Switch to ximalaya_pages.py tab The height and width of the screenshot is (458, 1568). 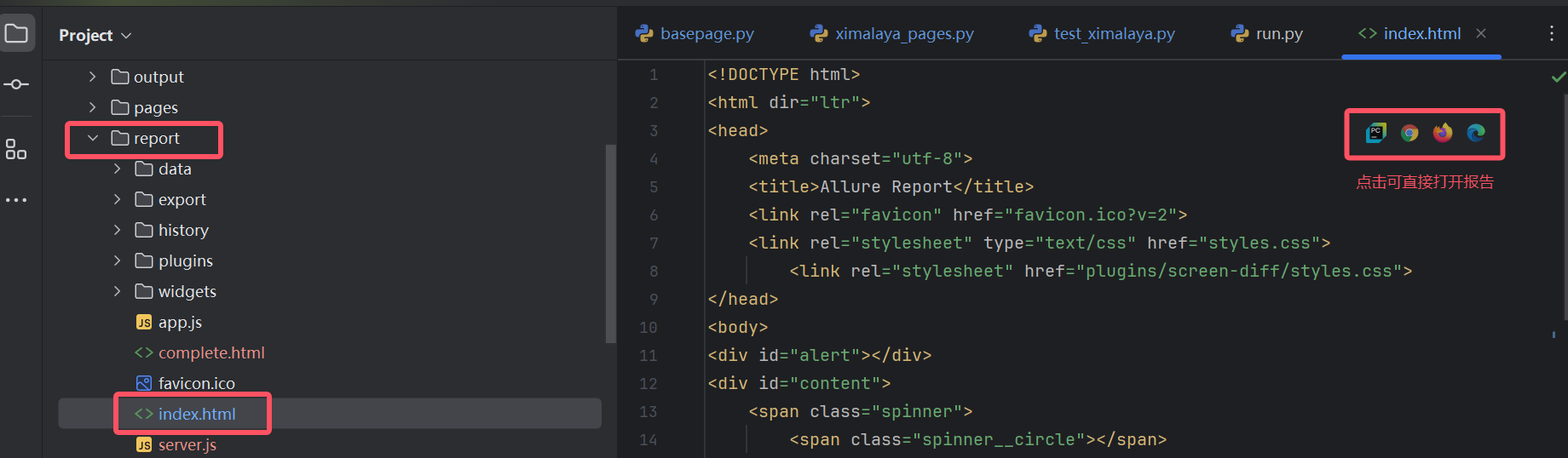(892, 33)
